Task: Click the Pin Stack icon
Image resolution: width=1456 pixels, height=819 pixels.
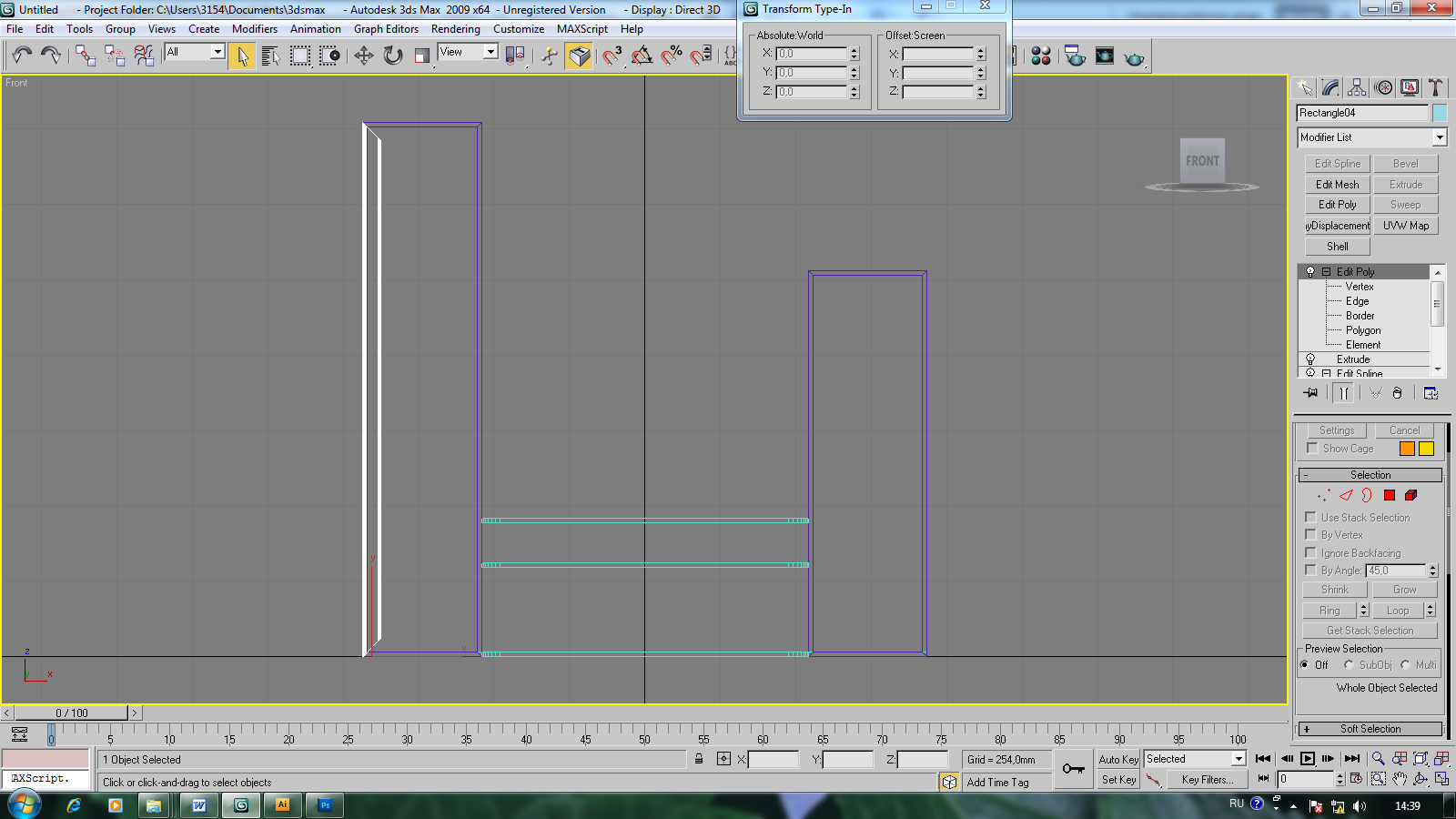Action: coord(1310,393)
